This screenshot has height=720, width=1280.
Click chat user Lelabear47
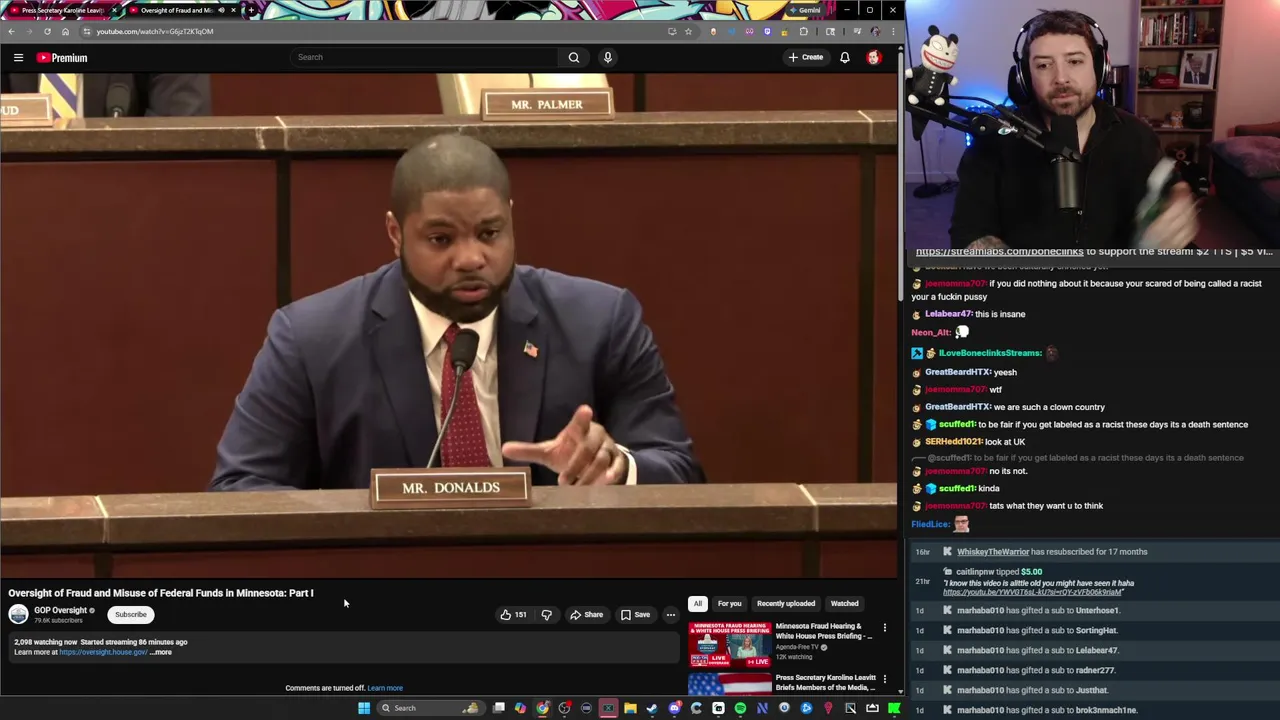click(948, 314)
